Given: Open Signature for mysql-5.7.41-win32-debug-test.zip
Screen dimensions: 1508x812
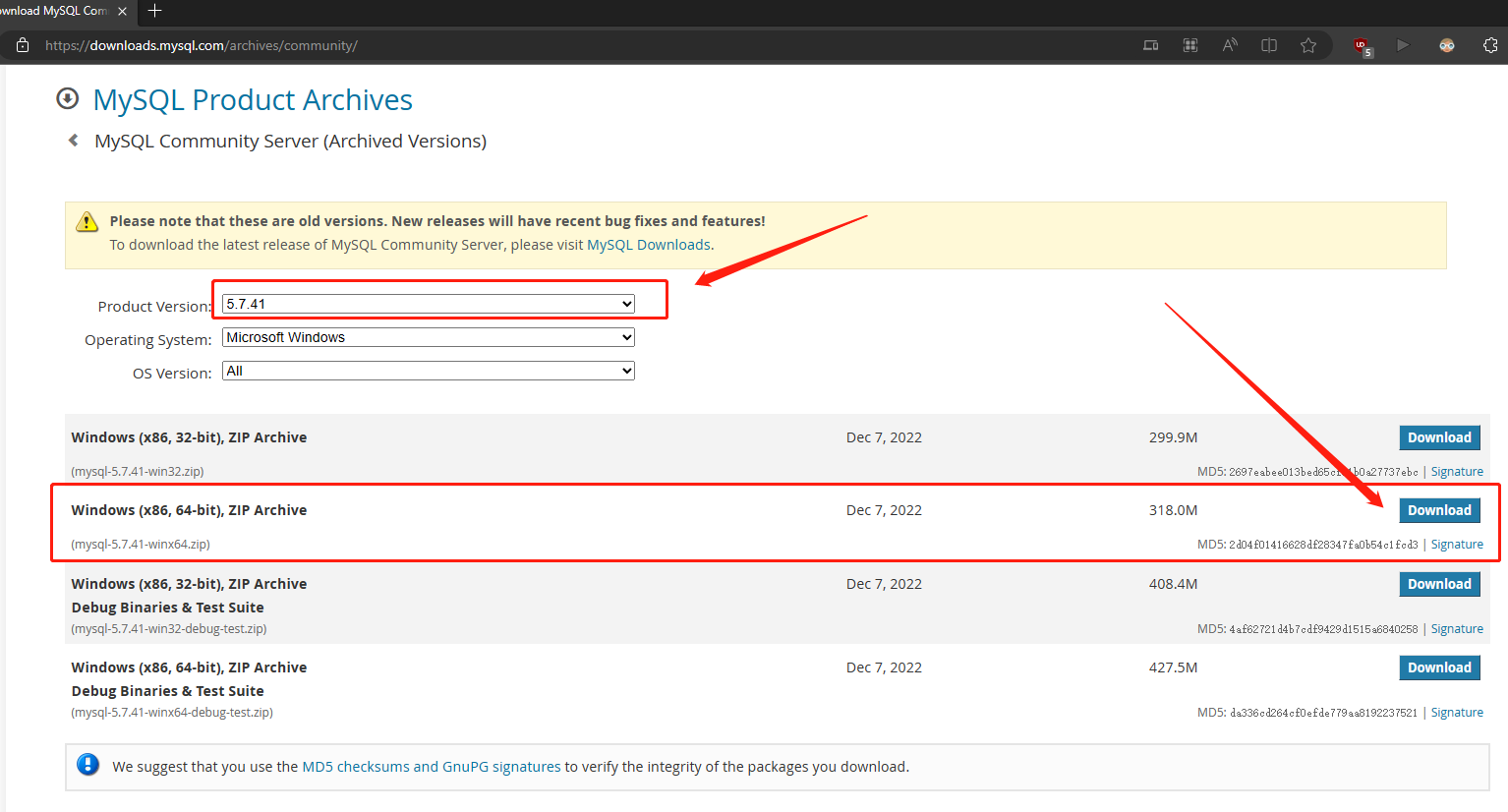Looking at the screenshot, I should [1457, 629].
